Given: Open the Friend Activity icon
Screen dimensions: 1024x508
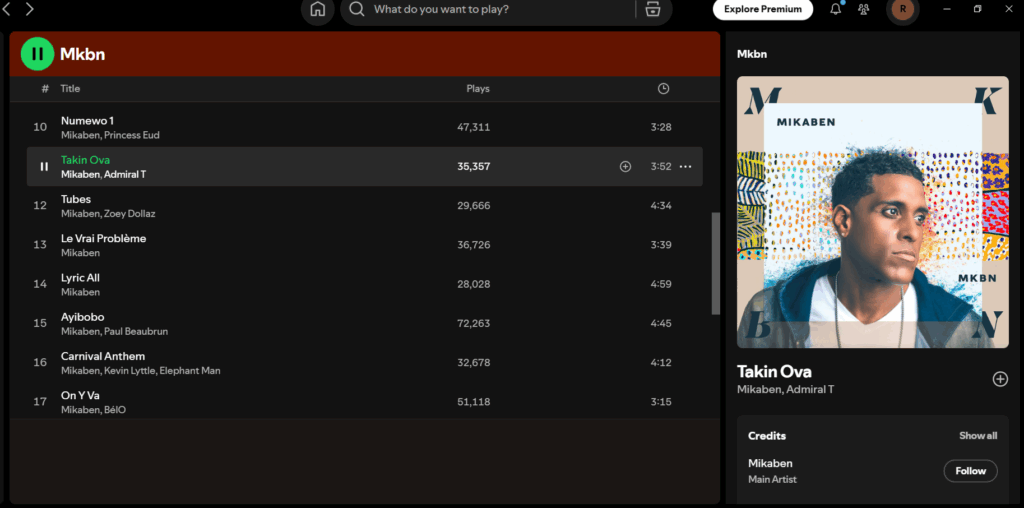Looking at the screenshot, I should click(864, 9).
